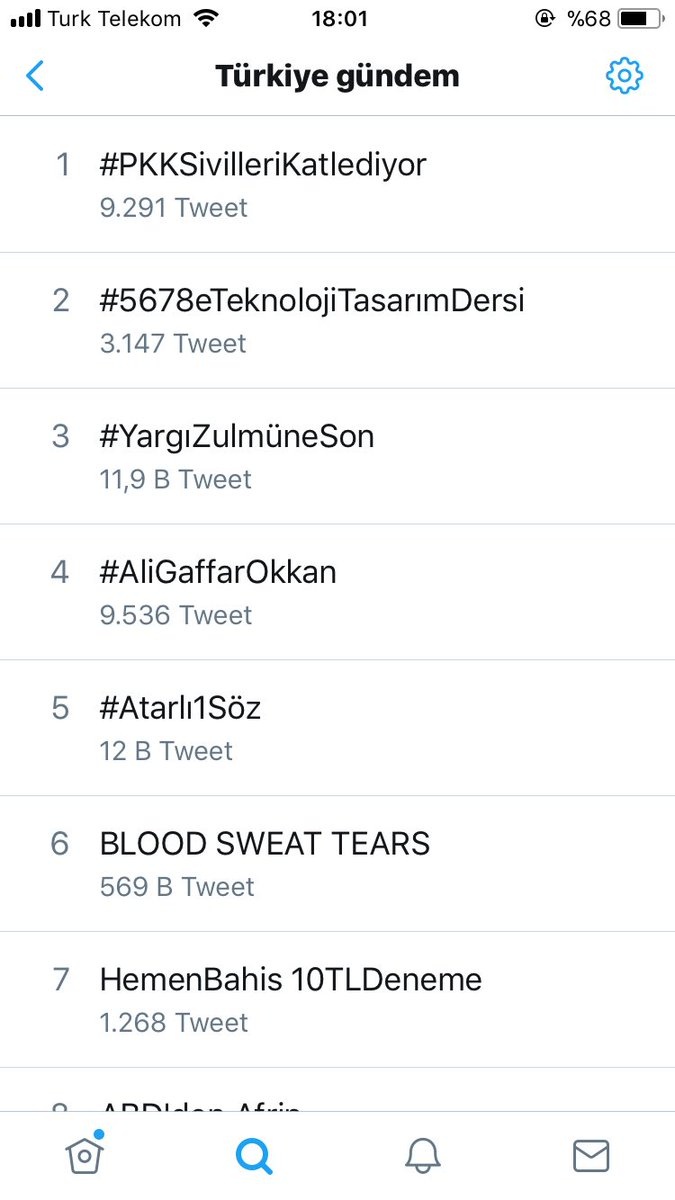
Task: Select the #YargıZulmüneSon hashtag
Action: 237,437
